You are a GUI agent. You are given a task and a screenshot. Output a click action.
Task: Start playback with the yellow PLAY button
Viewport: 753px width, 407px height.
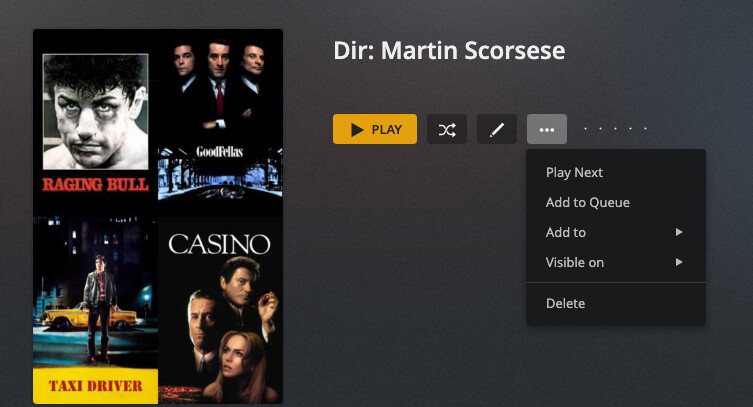pos(375,129)
